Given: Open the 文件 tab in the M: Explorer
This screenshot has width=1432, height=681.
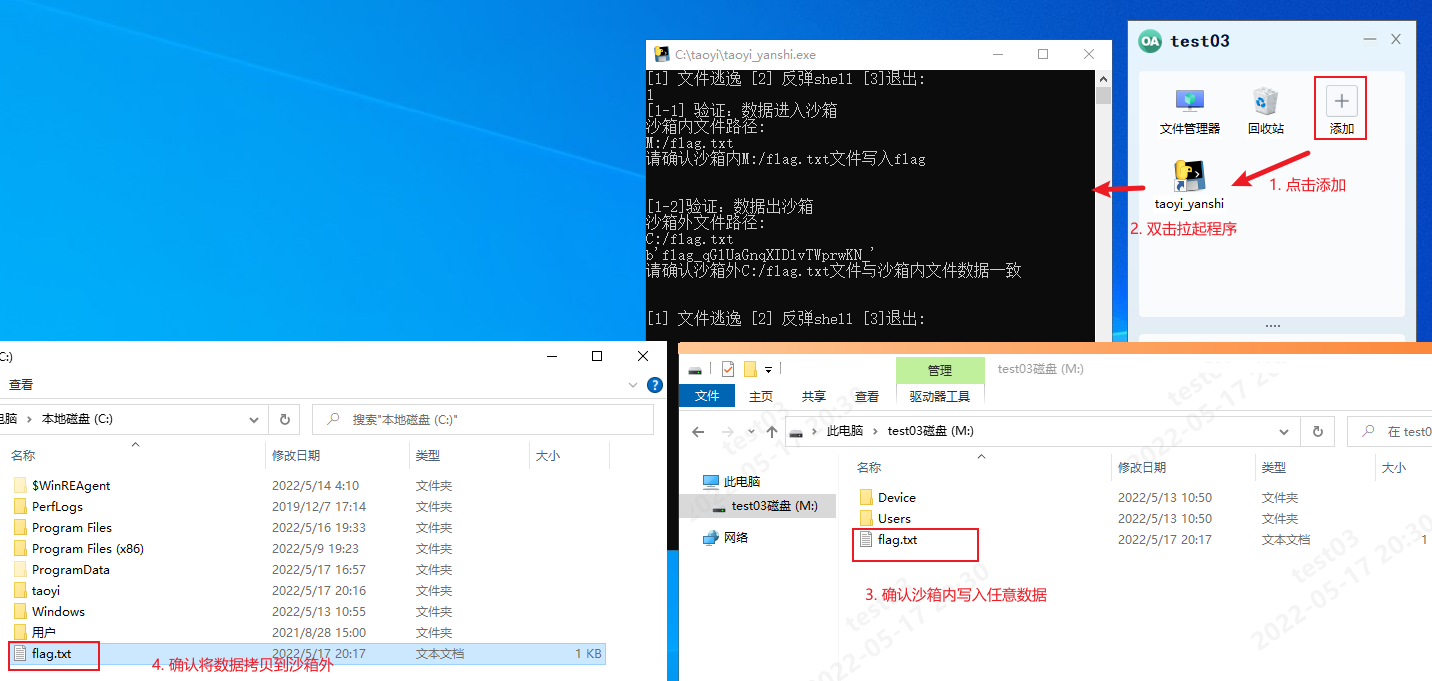Looking at the screenshot, I should pos(707,396).
